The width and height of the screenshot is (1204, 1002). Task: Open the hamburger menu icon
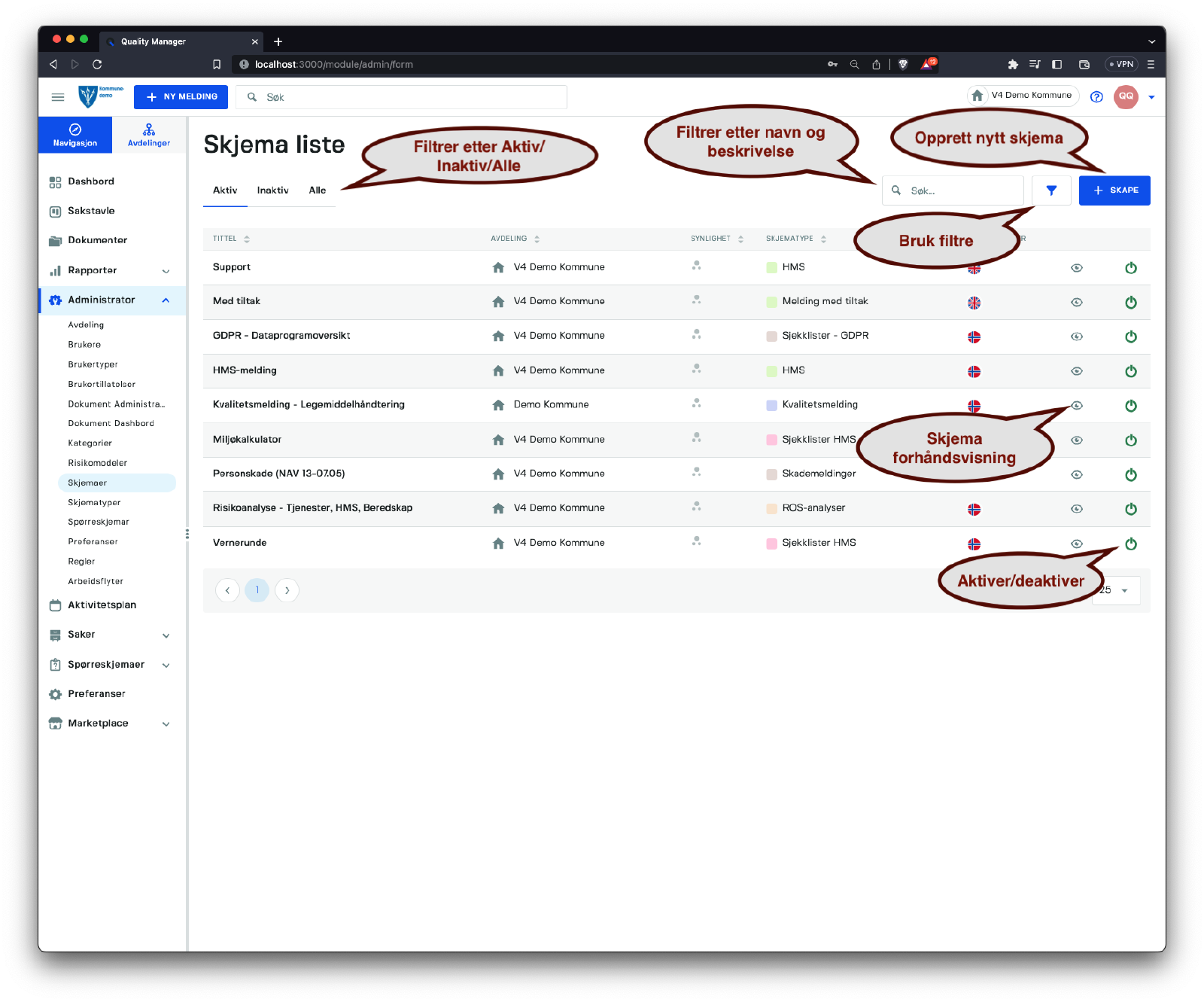tap(58, 97)
